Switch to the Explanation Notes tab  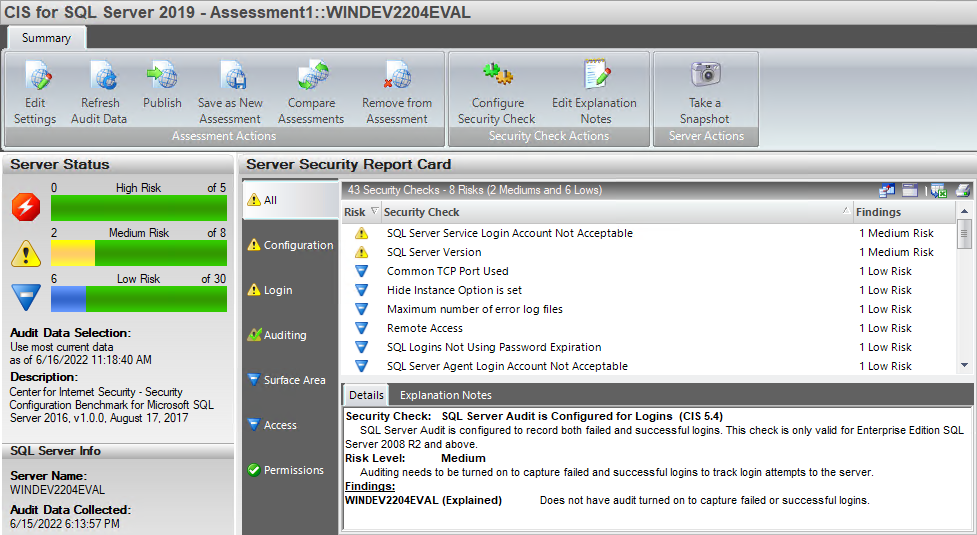pos(445,395)
